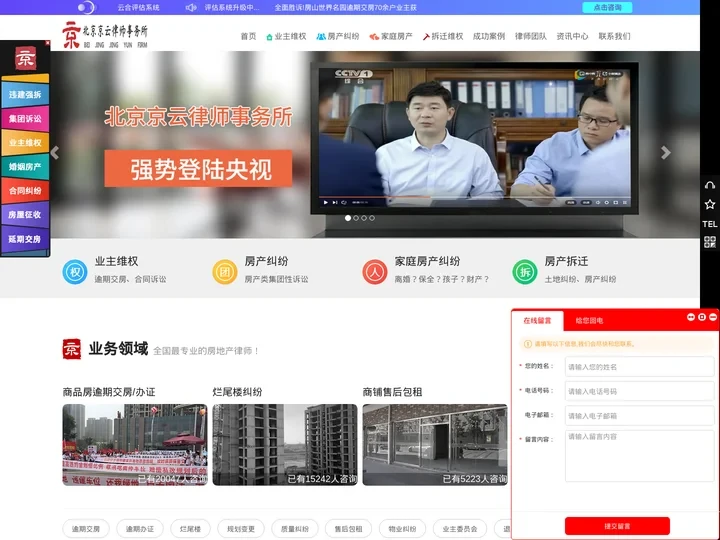Click the yellow 团 circle icon
The image size is (720, 540).
coord(225,272)
